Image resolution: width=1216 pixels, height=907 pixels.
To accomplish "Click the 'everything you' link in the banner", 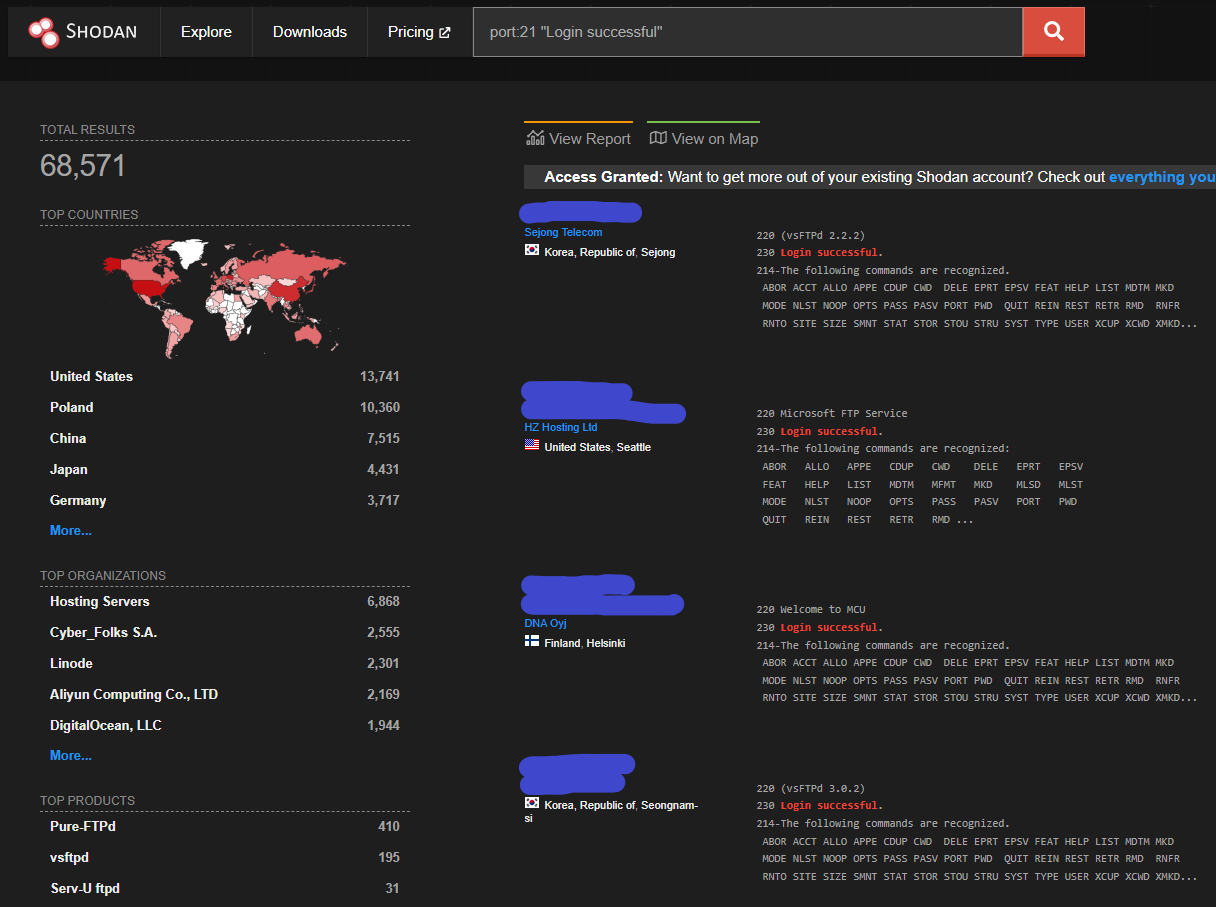I will 1162,177.
